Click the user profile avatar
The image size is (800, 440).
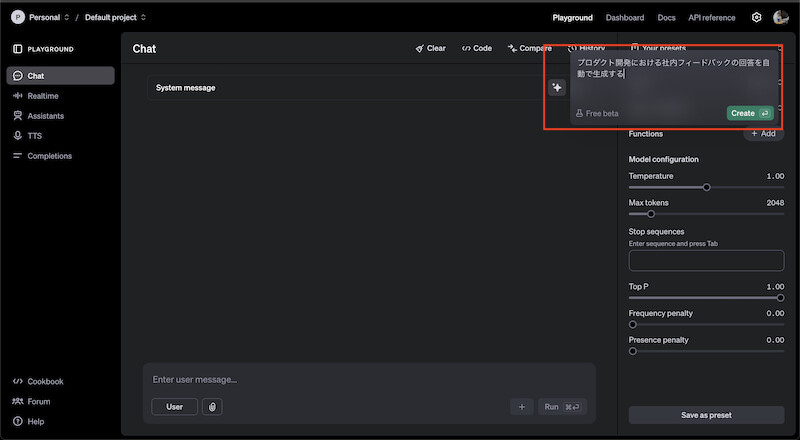(781, 17)
